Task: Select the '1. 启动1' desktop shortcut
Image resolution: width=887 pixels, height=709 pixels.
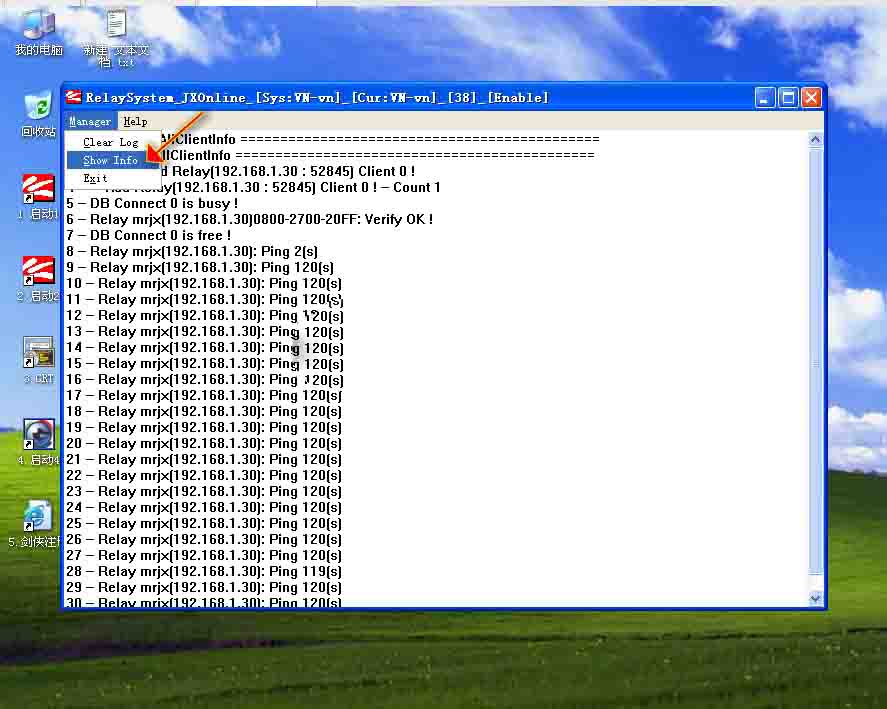Action: 37,197
